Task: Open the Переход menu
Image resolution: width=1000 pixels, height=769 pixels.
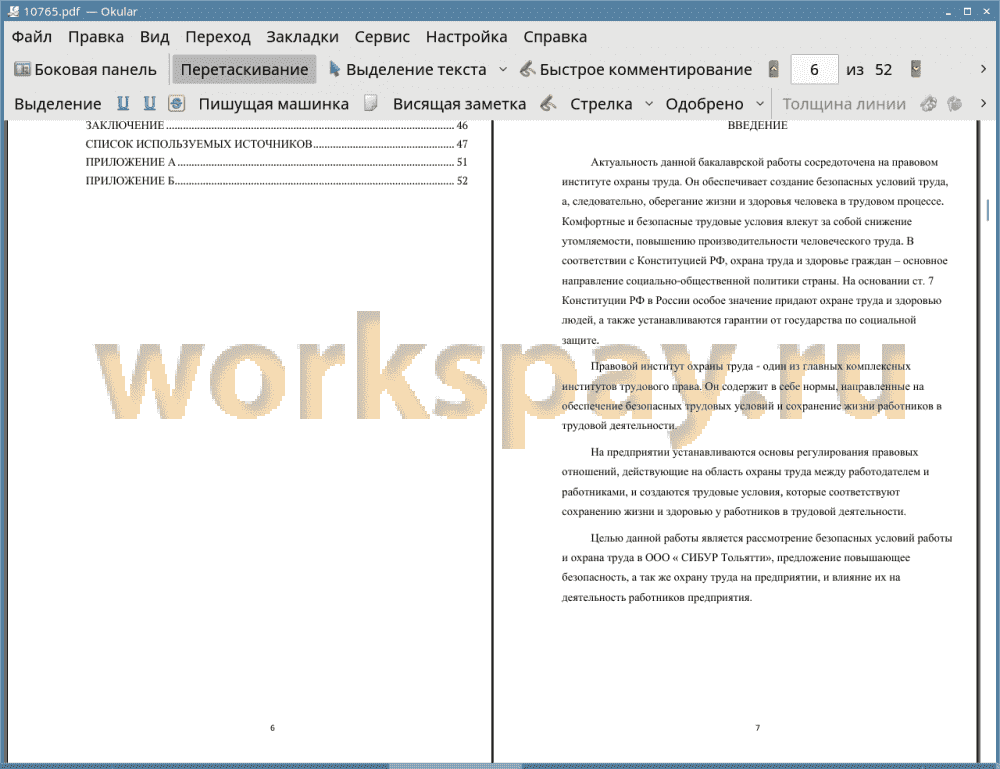Action: [x=217, y=37]
